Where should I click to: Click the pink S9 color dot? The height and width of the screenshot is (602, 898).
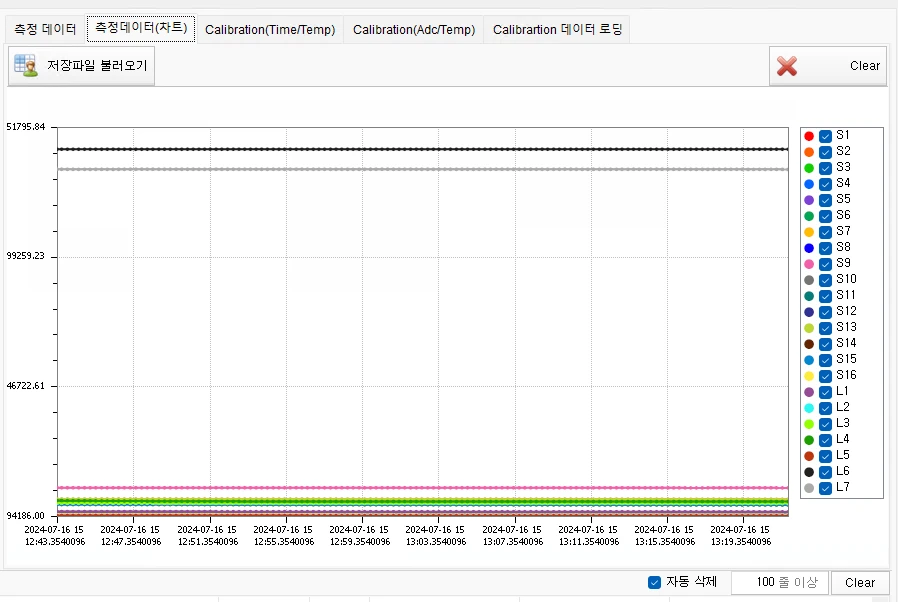tap(809, 265)
